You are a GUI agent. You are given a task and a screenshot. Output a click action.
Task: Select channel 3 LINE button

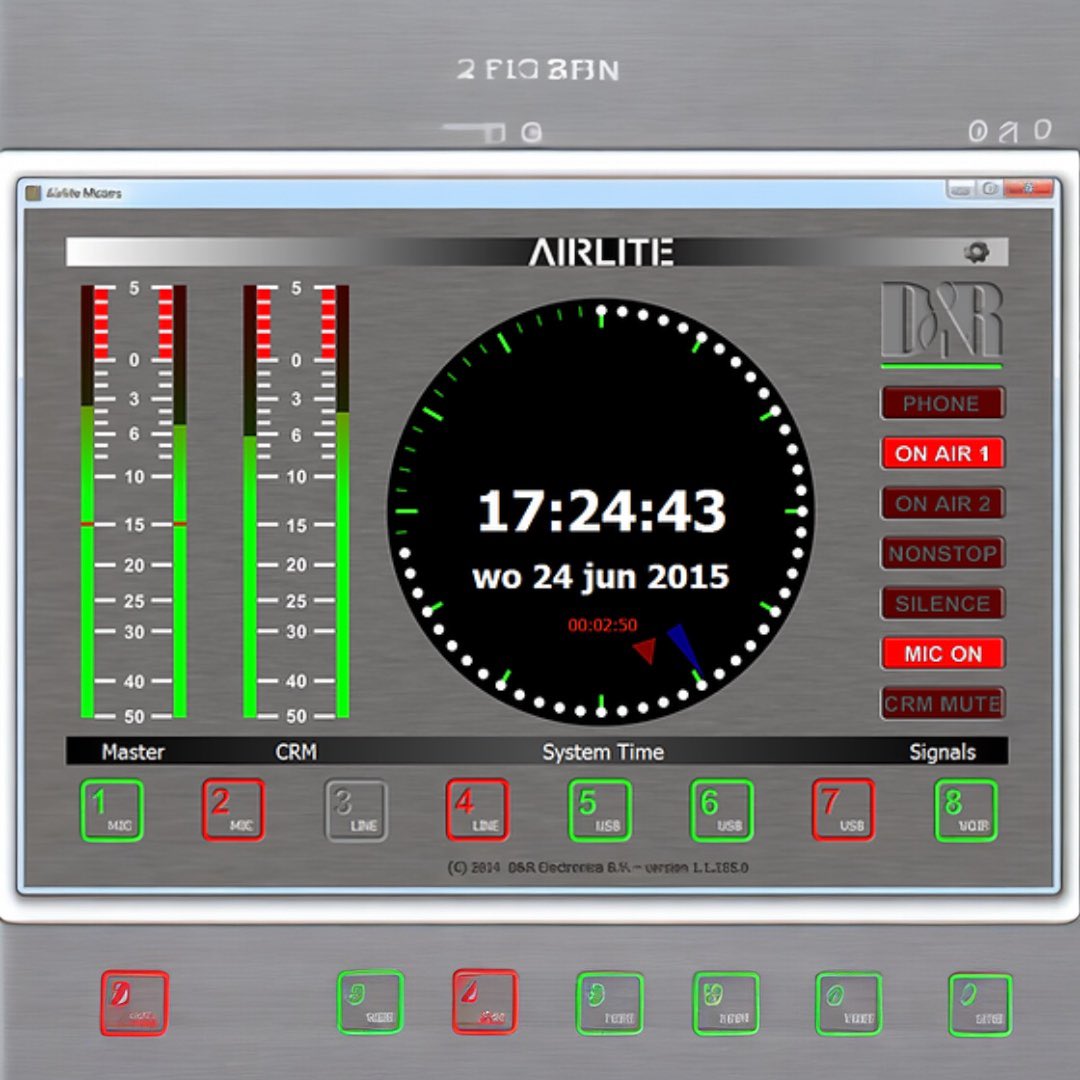point(356,810)
